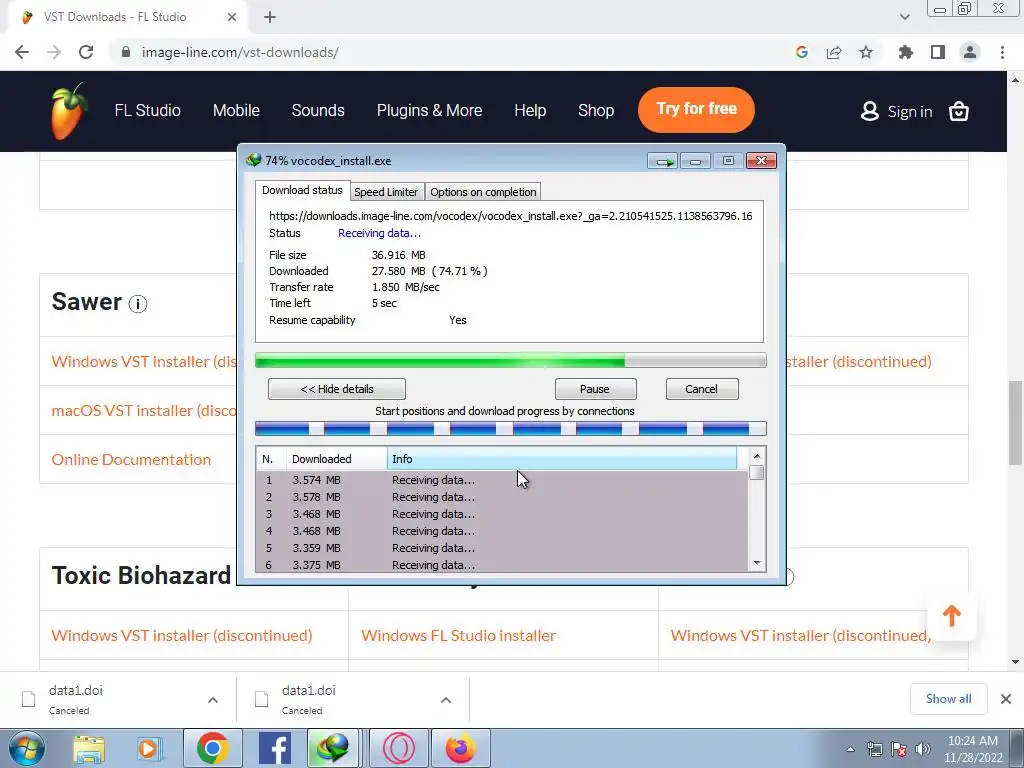Select the Download status tab
The width and height of the screenshot is (1024, 768).
coord(302,190)
